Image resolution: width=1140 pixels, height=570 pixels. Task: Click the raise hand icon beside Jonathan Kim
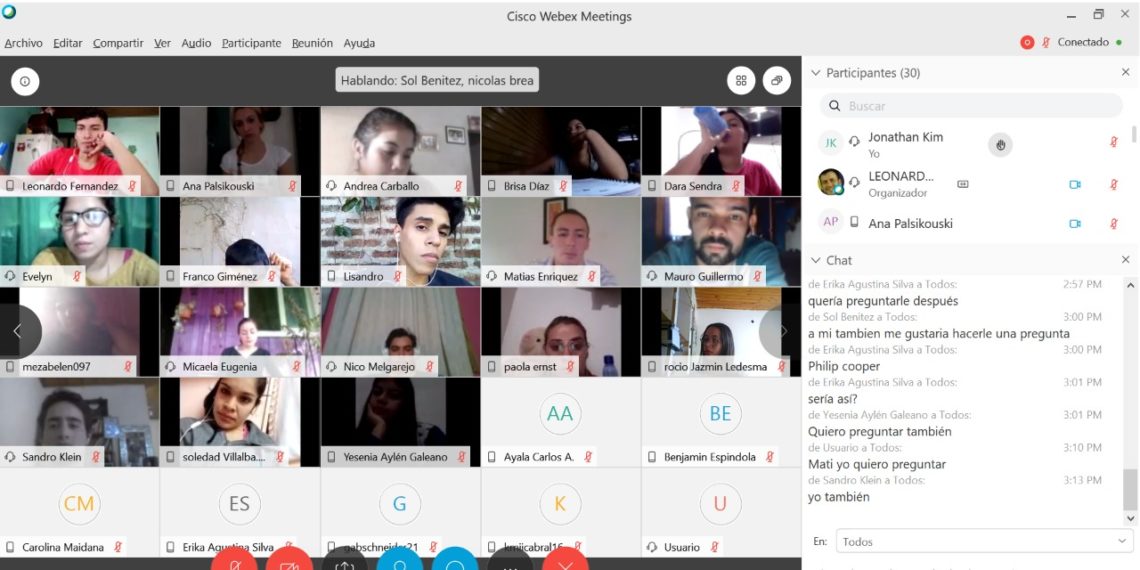(x=1000, y=145)
